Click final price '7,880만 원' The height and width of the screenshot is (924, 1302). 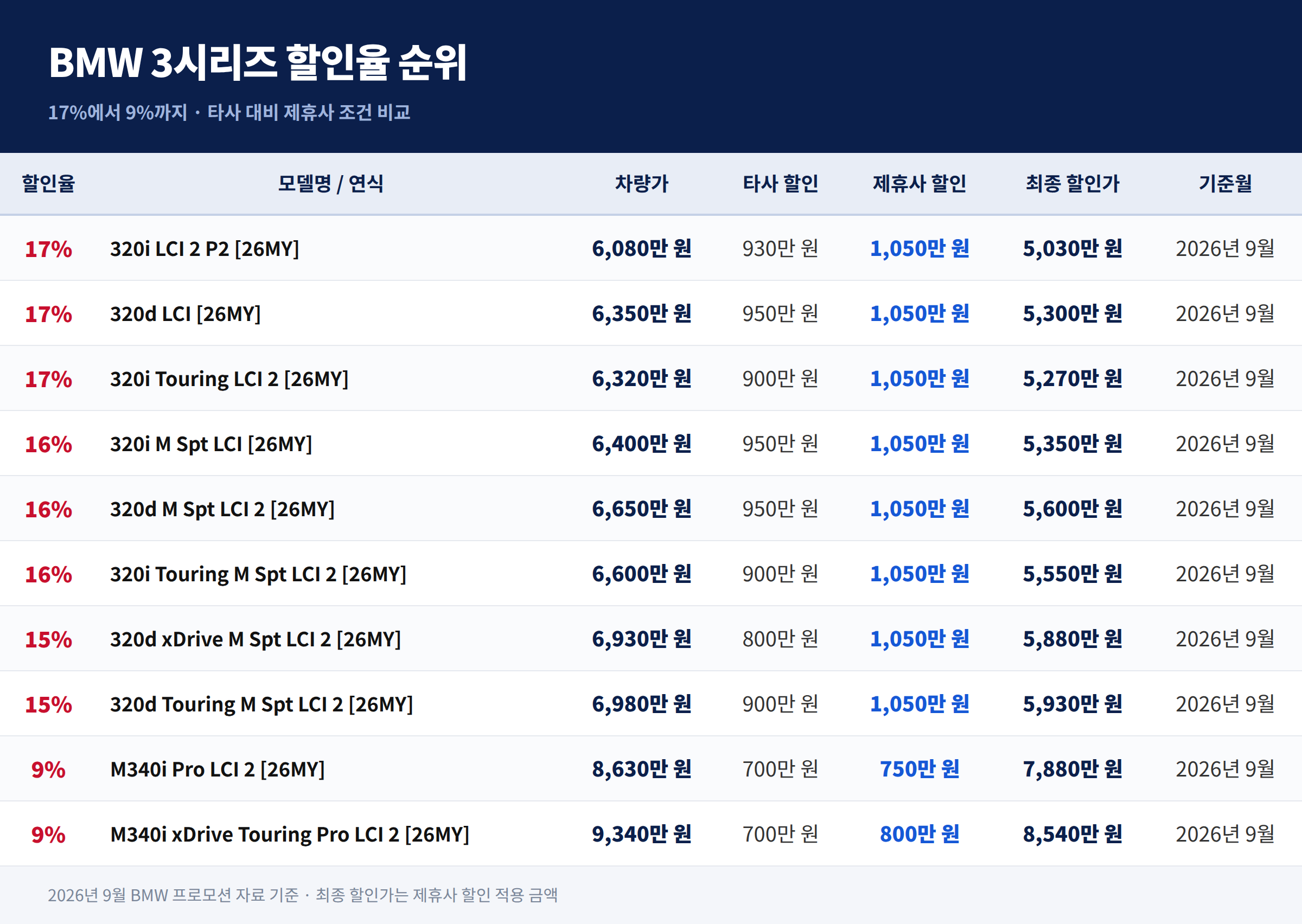[x=1072, y=769]
